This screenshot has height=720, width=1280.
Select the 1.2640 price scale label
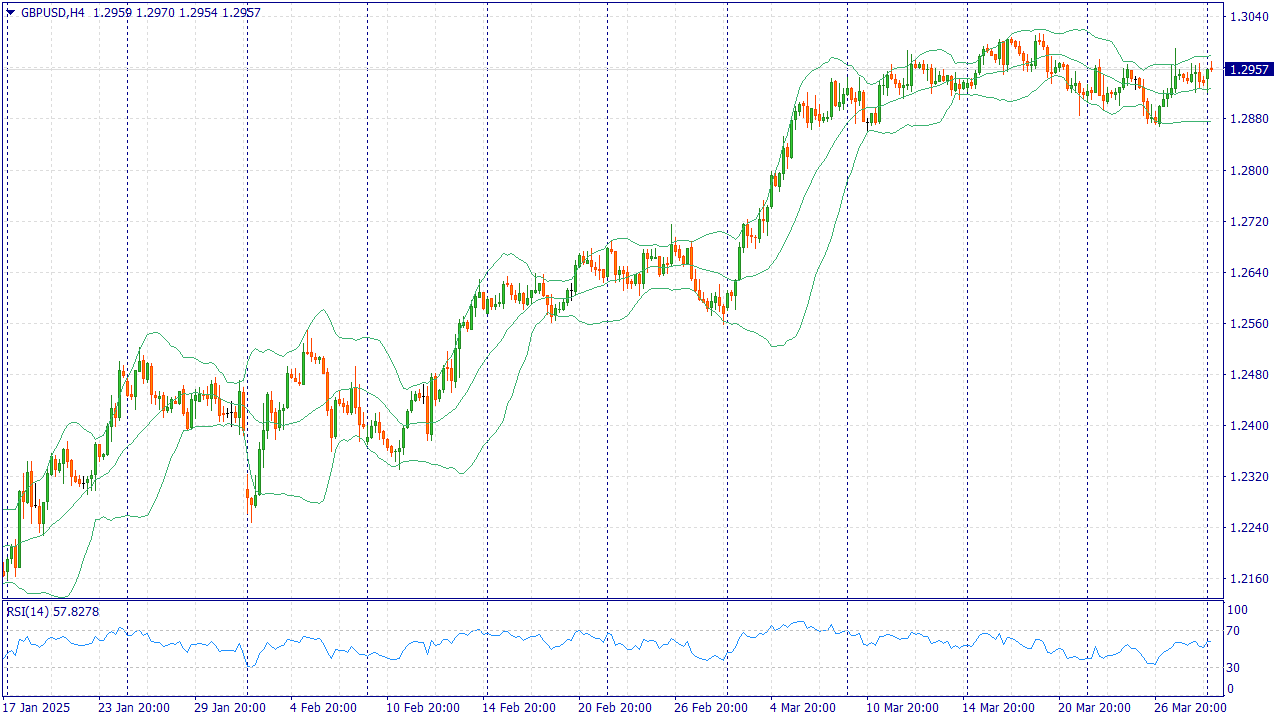(x=1250, y=273)
